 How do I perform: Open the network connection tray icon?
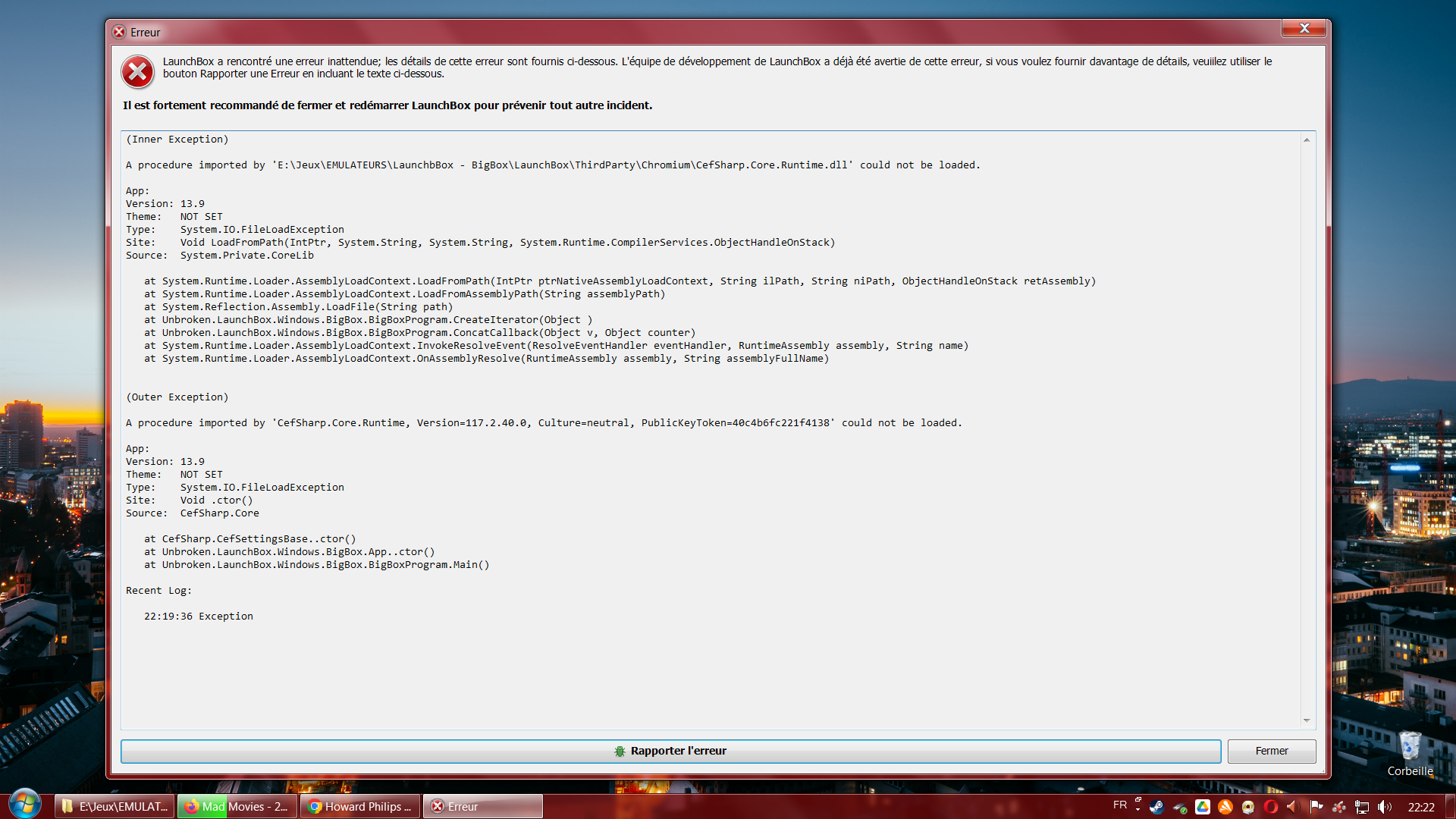tap(1362, 807)
